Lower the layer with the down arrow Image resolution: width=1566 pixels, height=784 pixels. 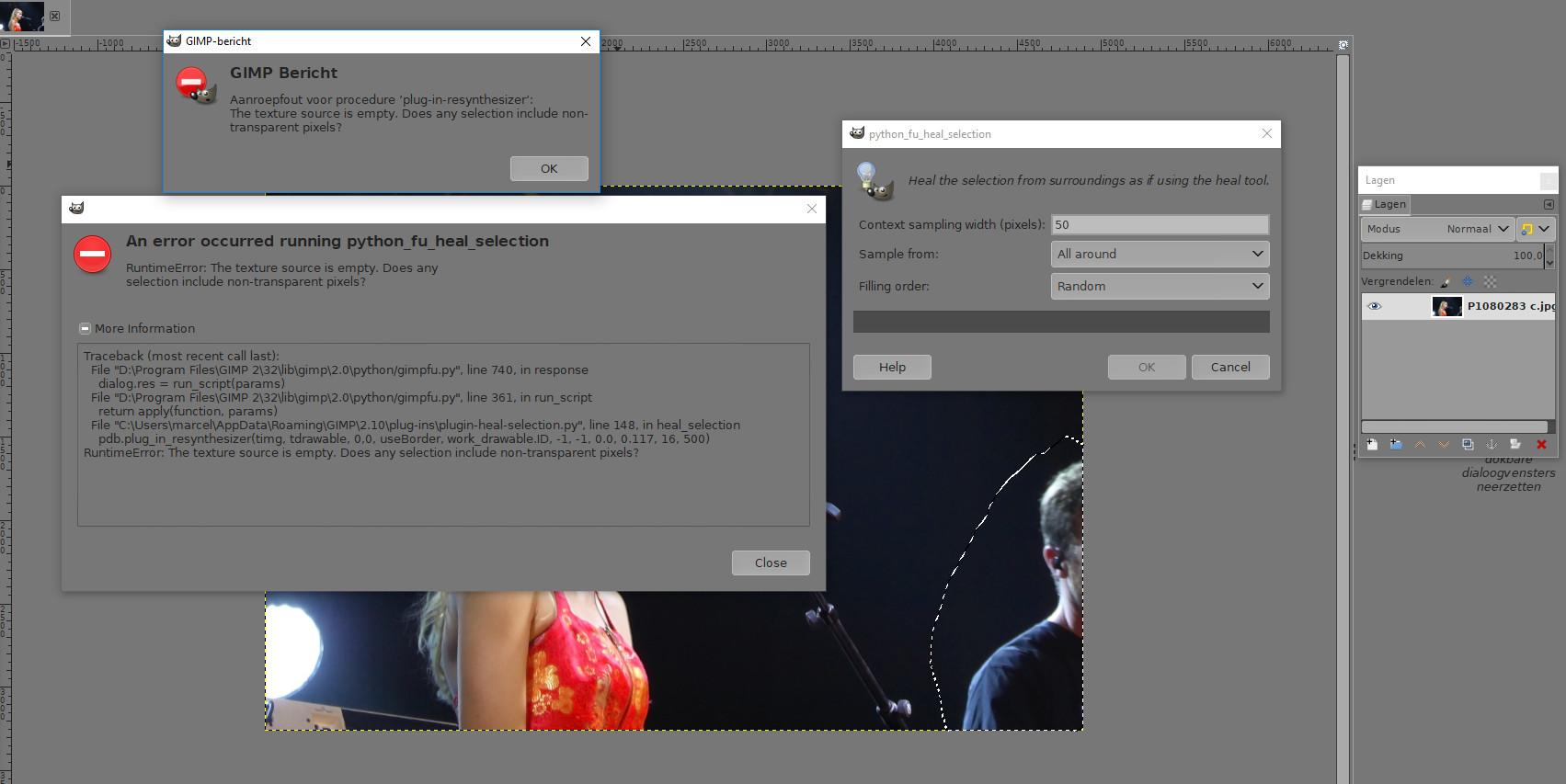pos(1444,445)
